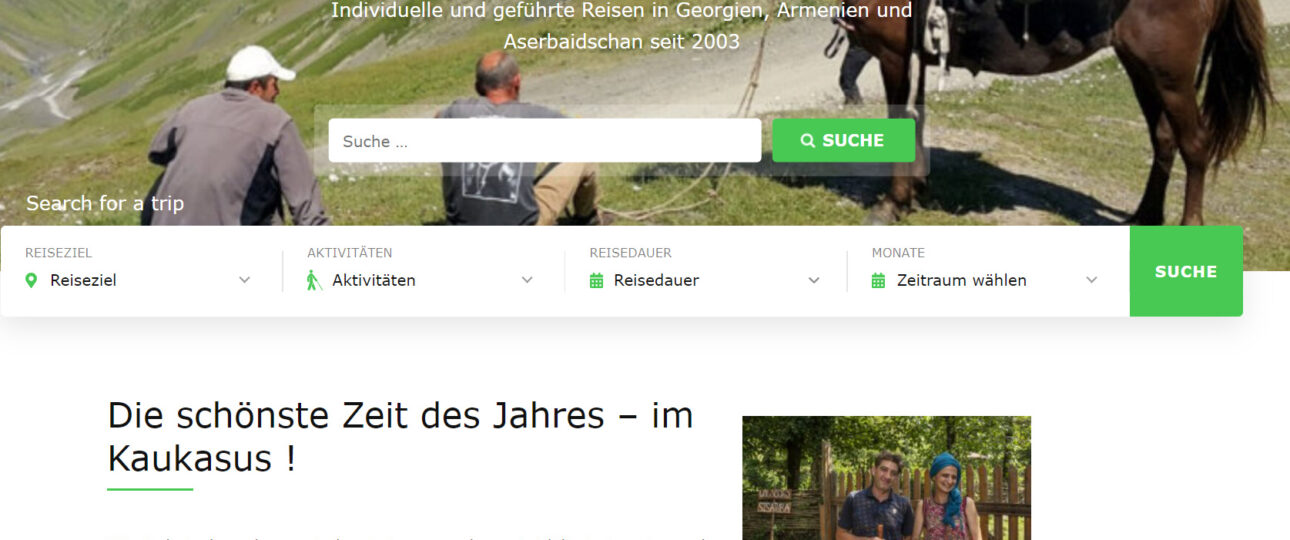Open the Aktivitäten dropdown
This screenshot has height=540, width=1290.
coord(421,280)
